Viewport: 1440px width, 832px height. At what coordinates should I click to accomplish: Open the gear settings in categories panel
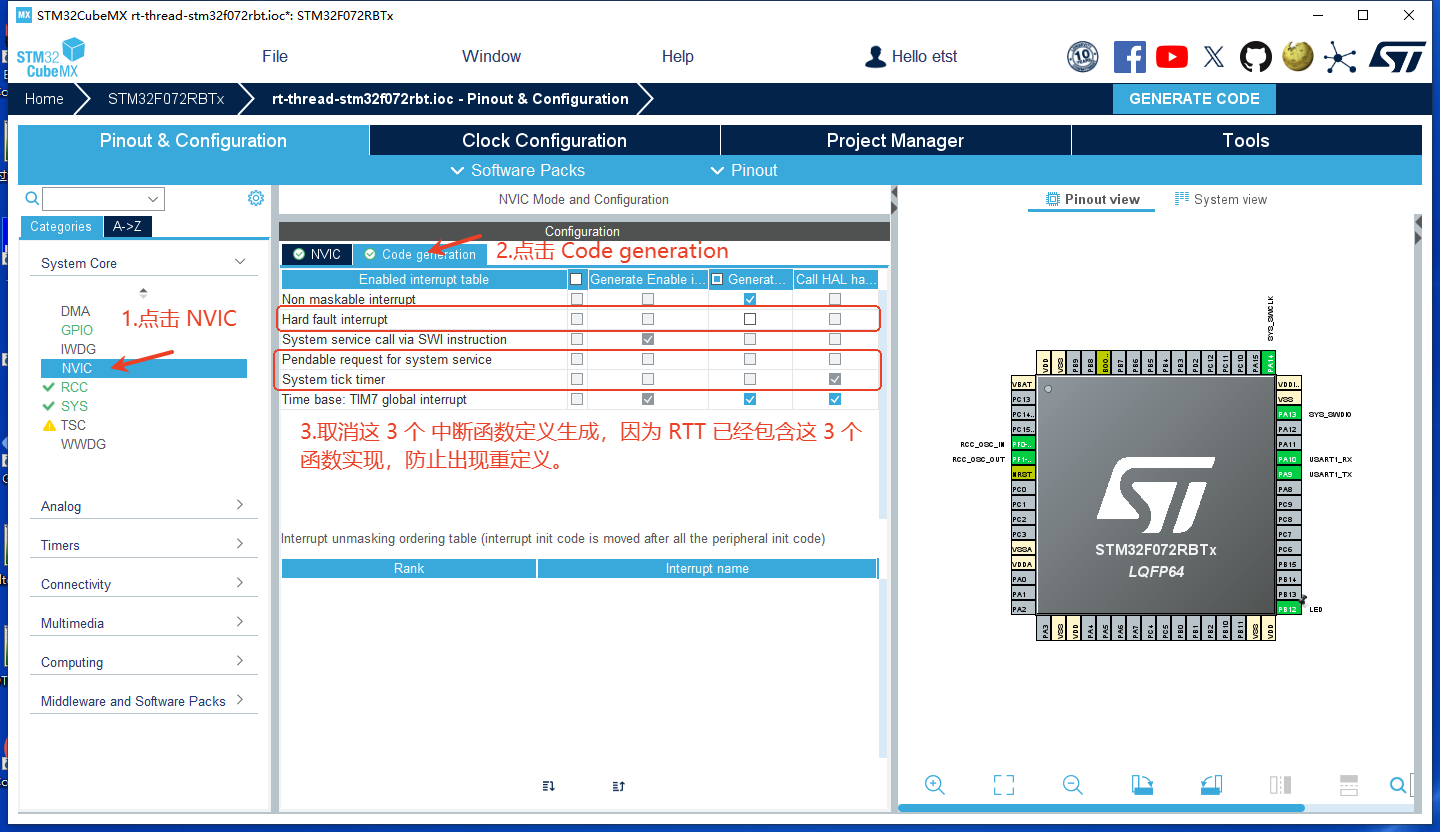(x=256, y=198)
